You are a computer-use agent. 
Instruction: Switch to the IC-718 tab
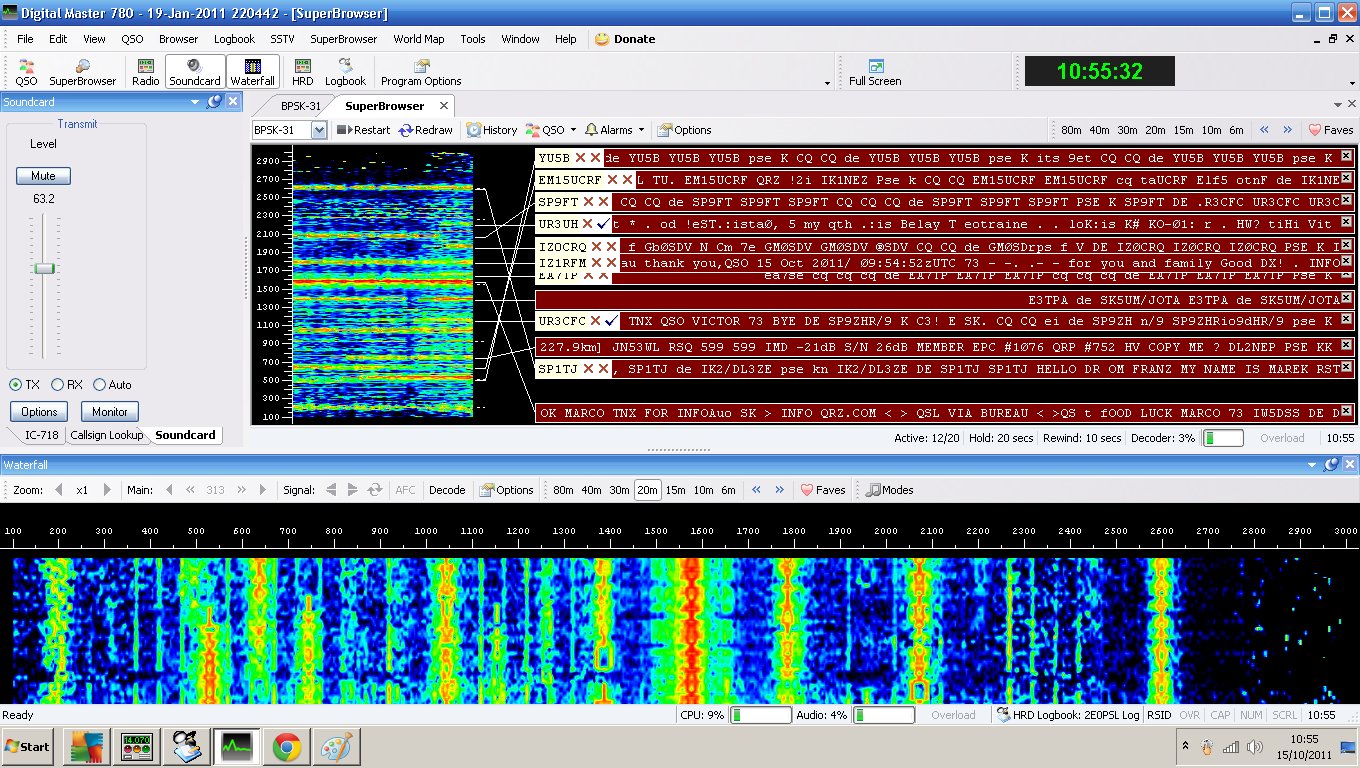[42, 435]
